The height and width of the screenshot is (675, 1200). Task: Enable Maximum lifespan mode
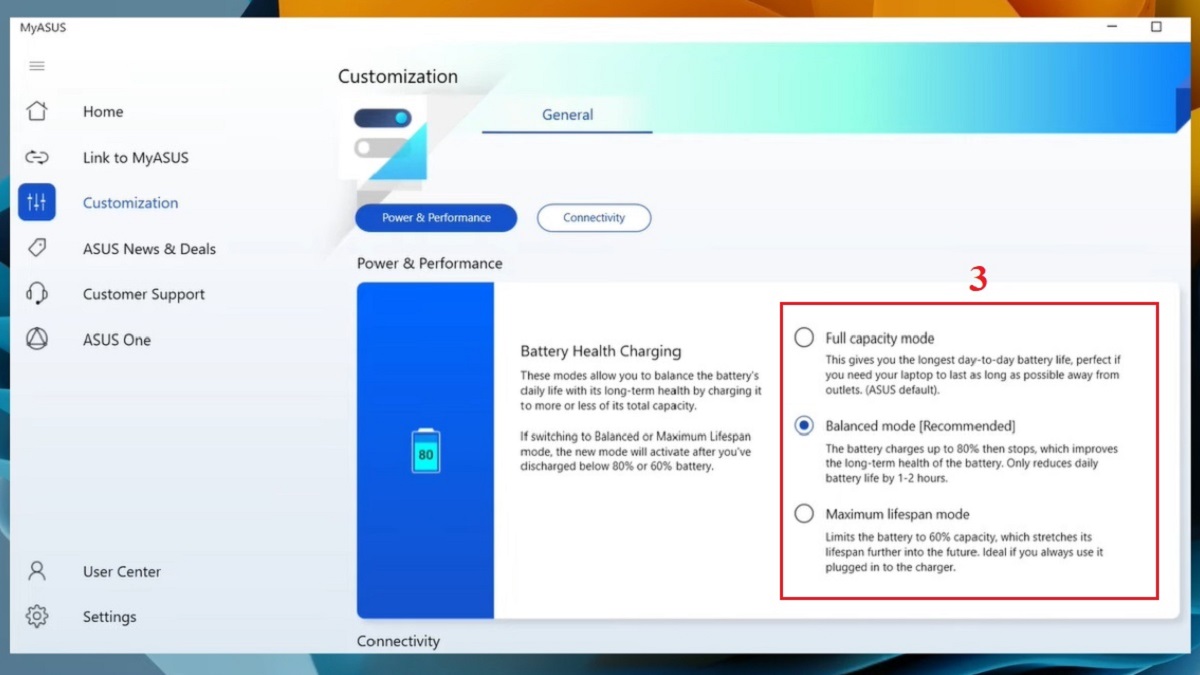point(803,513)
